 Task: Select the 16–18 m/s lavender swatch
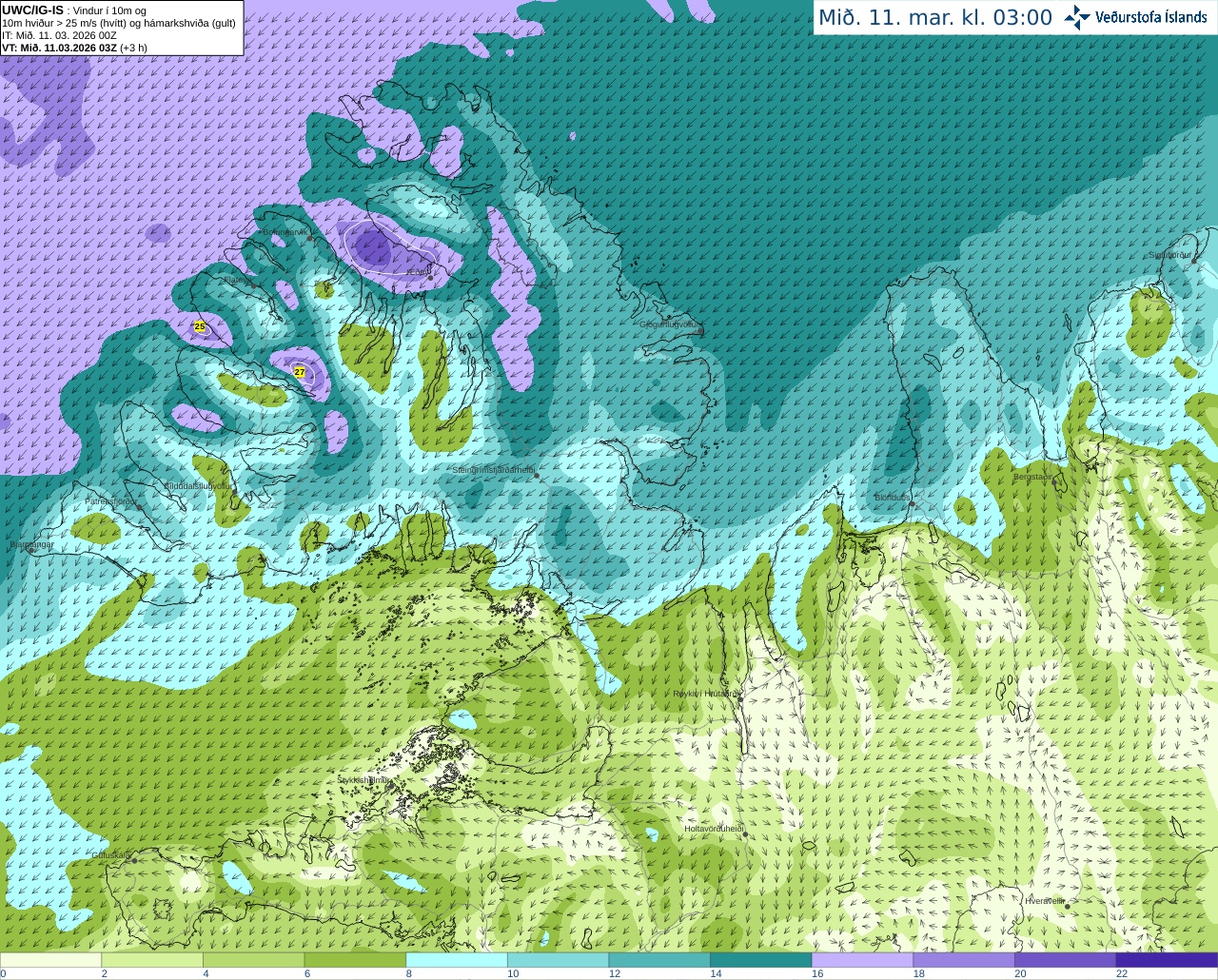[x=862, y=960]
